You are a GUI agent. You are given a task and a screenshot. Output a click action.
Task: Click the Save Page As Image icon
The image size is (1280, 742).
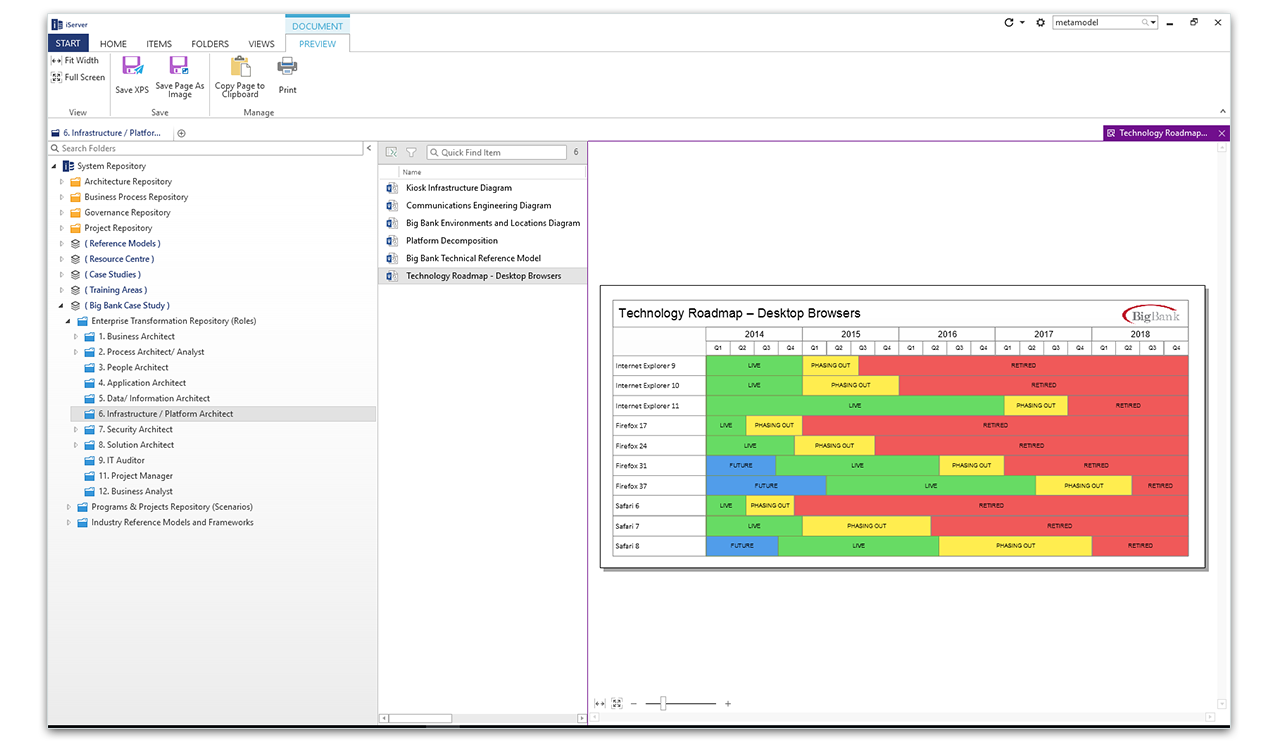click(x=179, y=66)
